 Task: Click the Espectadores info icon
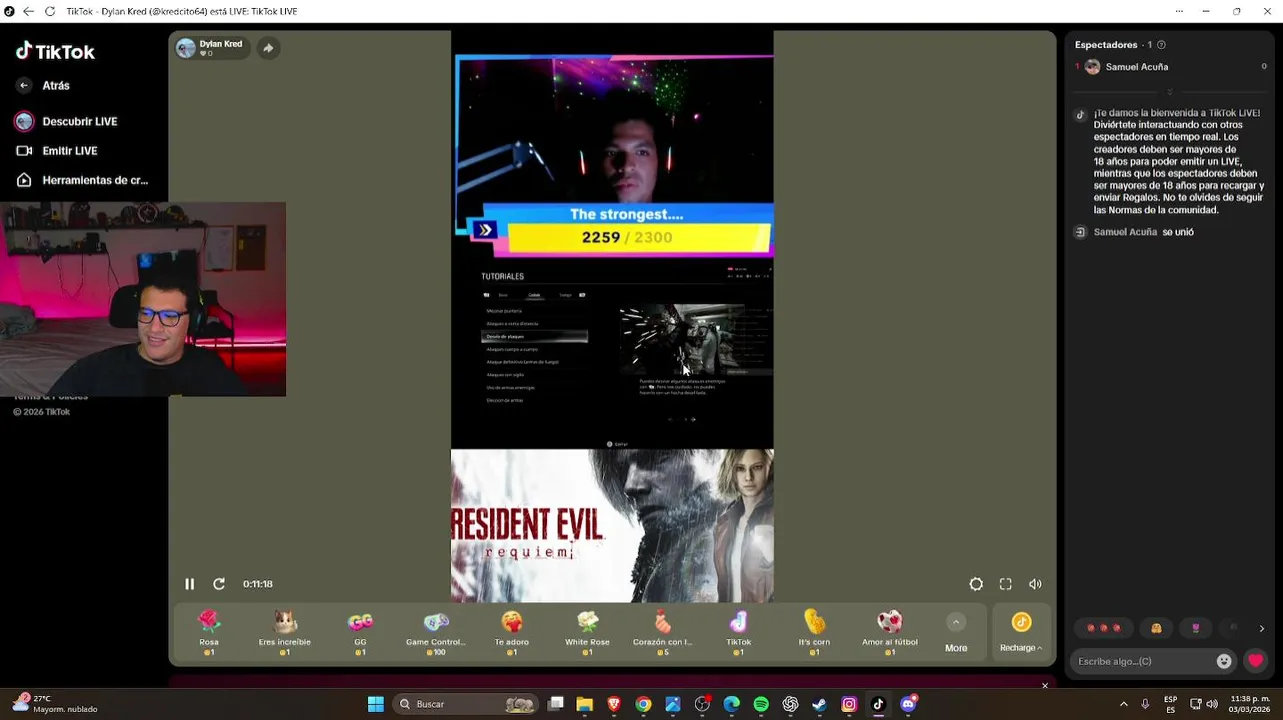click(1161, 45)
